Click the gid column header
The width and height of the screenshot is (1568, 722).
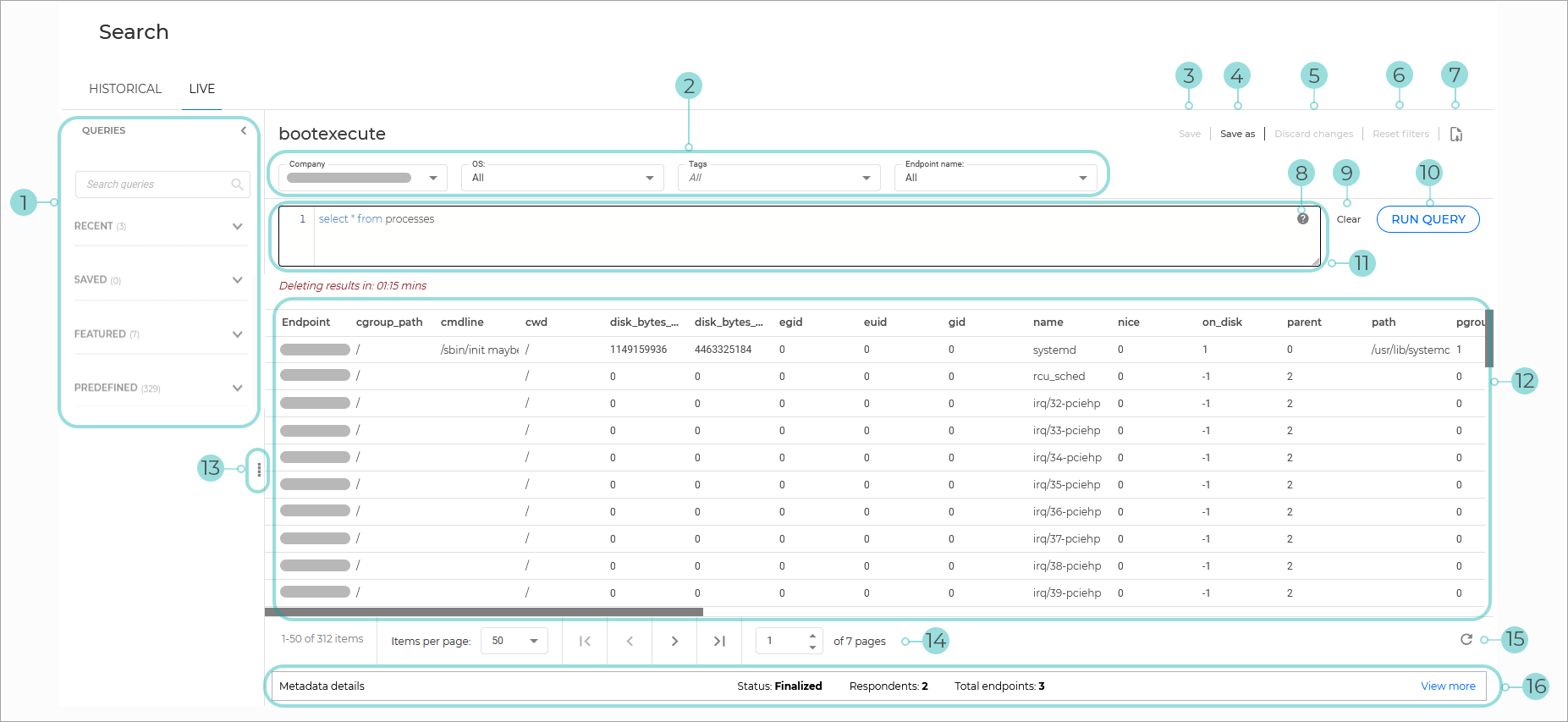[957, 322]
